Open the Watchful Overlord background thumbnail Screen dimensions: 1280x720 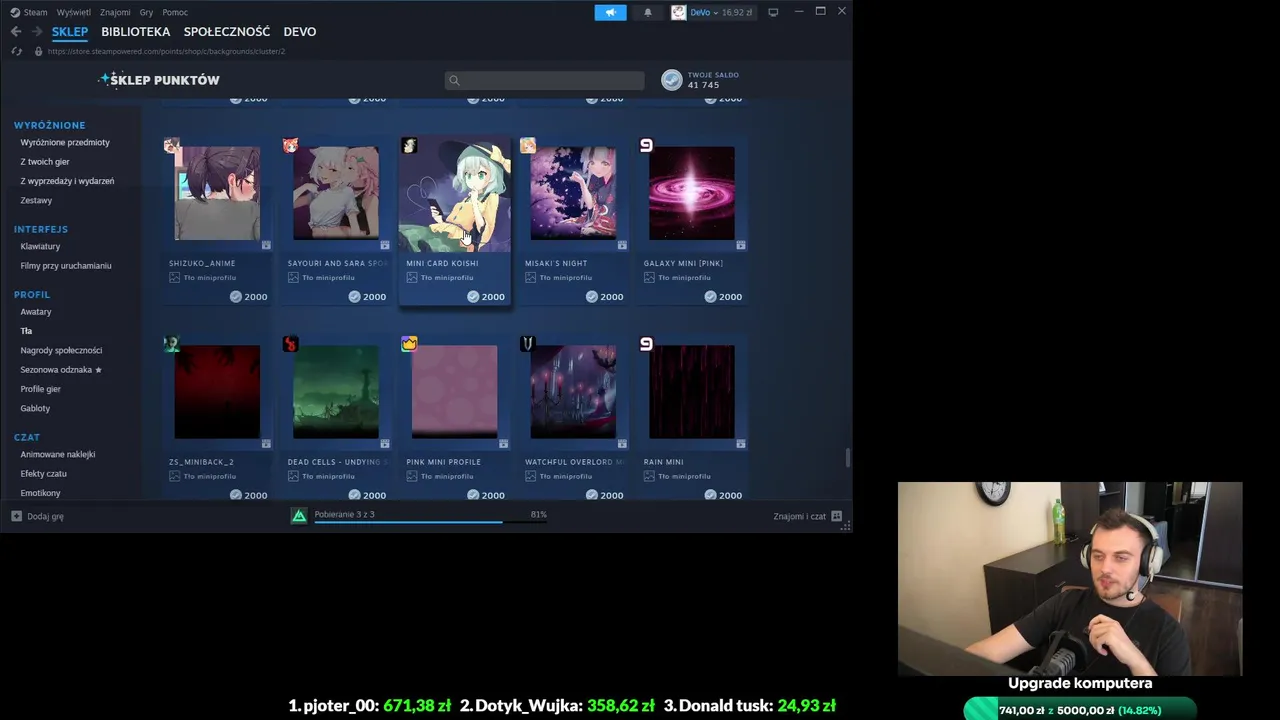coord(573,392)
